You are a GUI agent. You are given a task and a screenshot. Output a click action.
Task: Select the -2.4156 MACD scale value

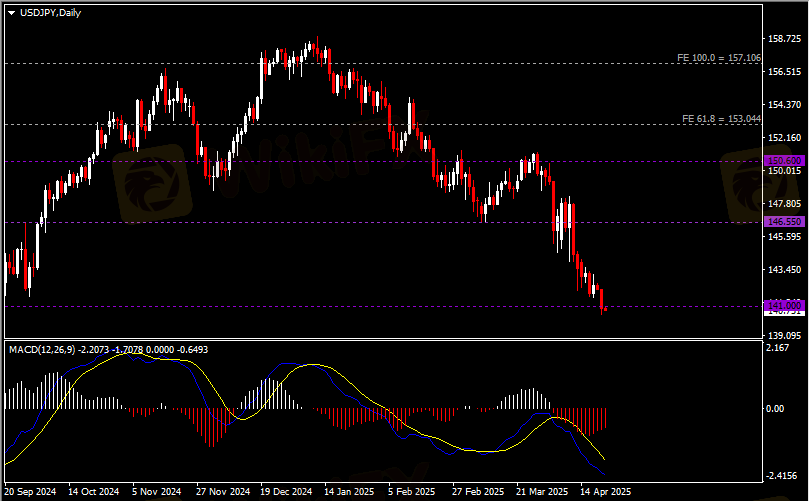(783, 476)
